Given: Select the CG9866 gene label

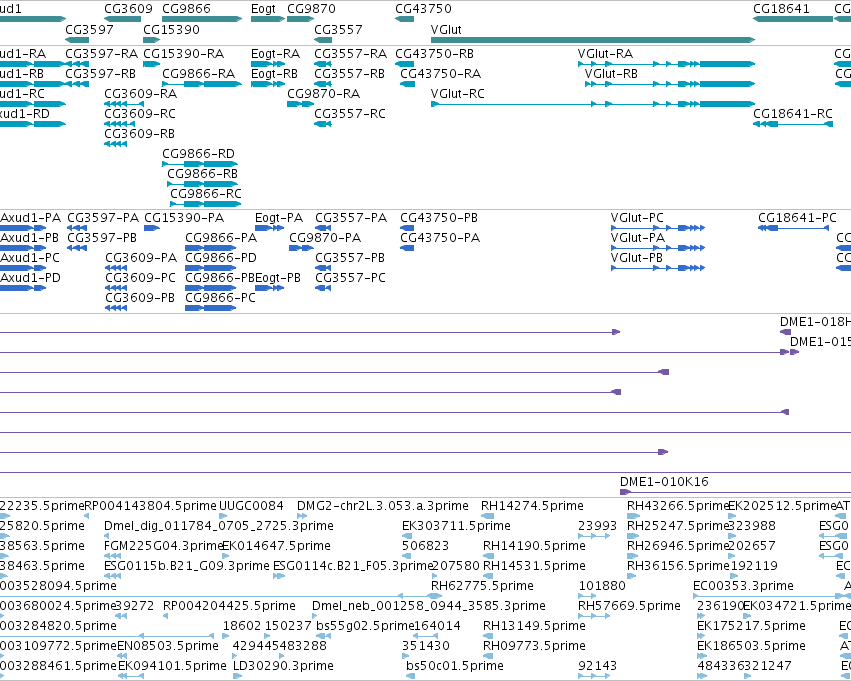Looking at the screenshot, I should (186, 9).
